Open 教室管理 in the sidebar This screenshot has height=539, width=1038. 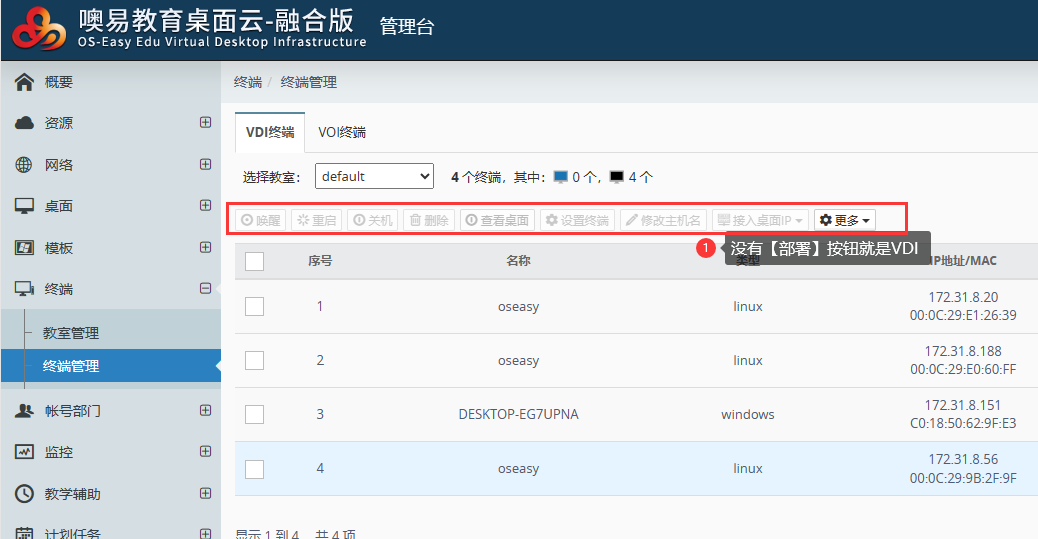(71, 333)
